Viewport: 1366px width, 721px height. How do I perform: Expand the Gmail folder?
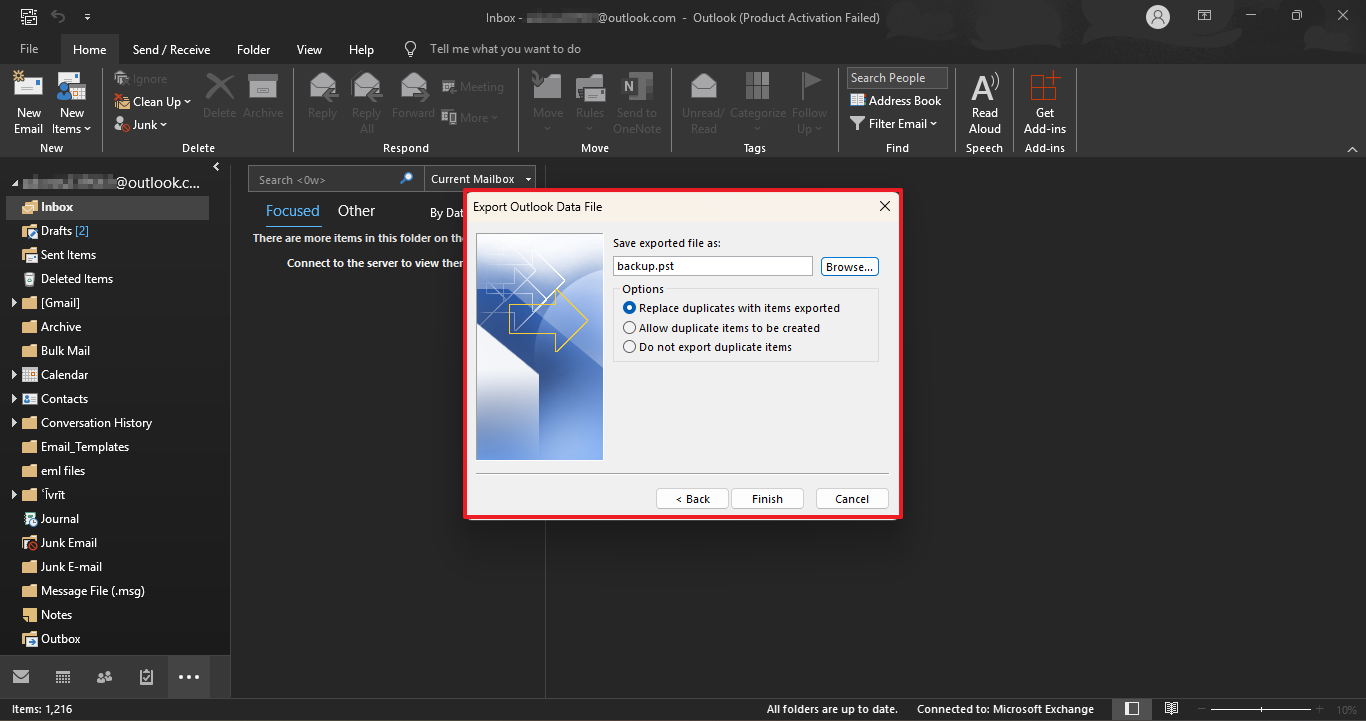click(13, 302)
